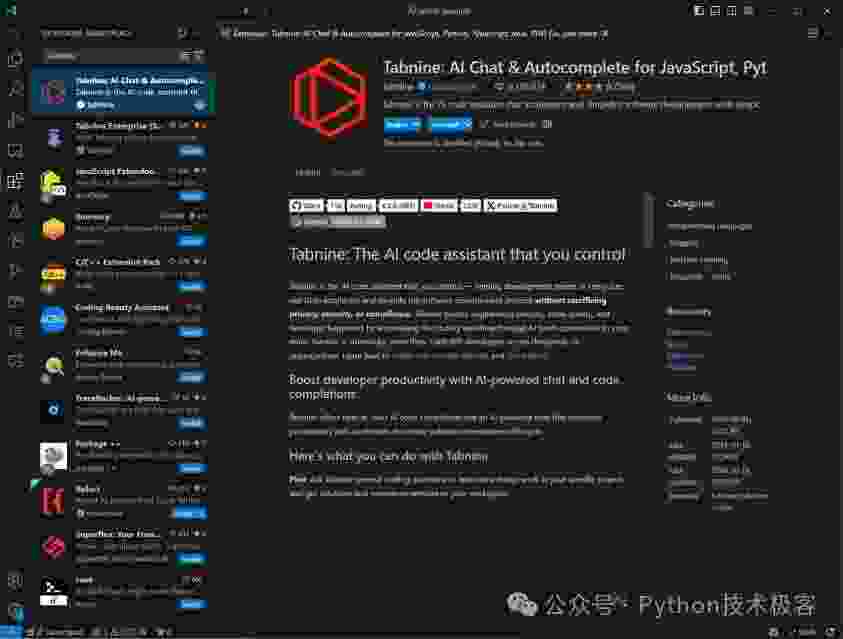Click the Disable button for Tabnine
This screenshot has height=639, width=843.
pyautogui.click(x=398, y=124)
